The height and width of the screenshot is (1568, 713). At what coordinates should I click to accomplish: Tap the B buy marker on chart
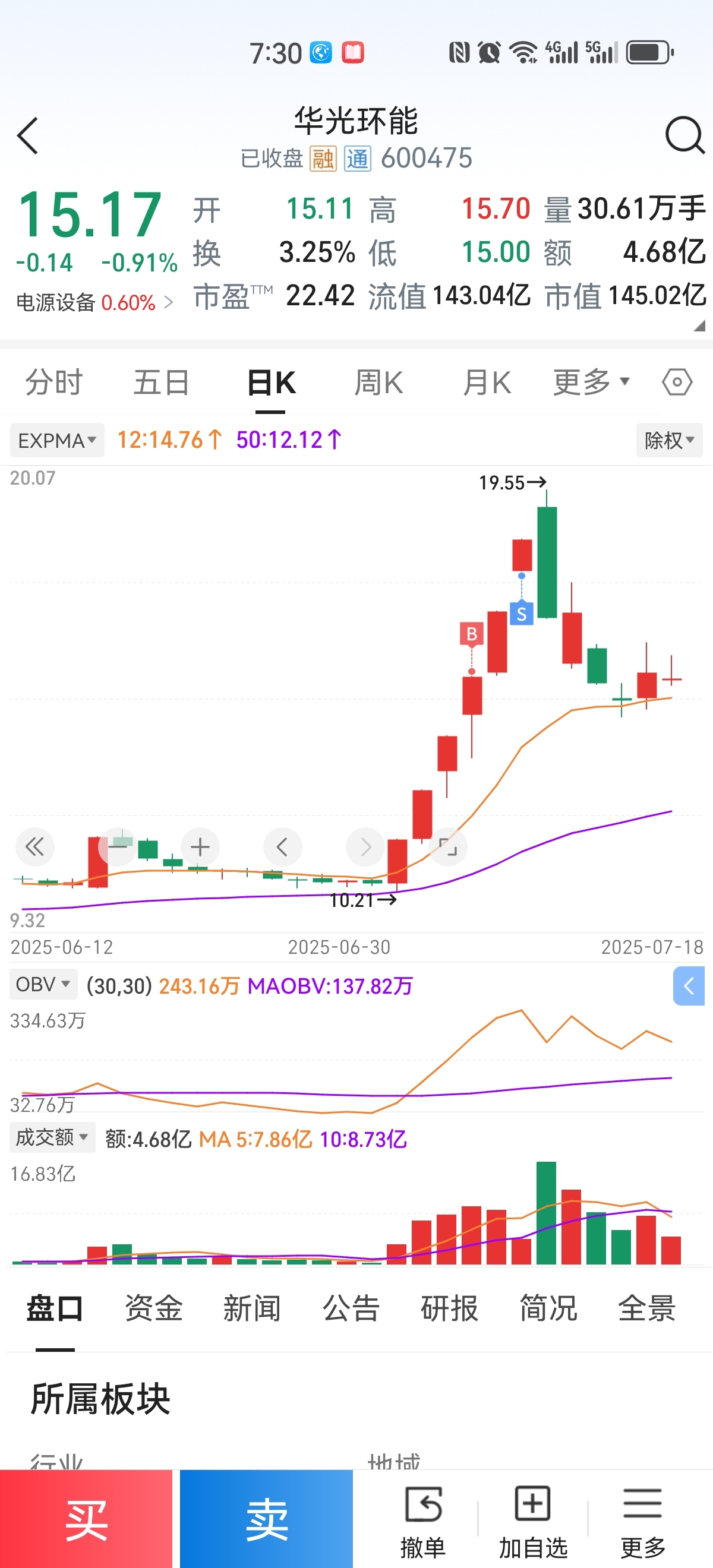(x=471, y=634)
